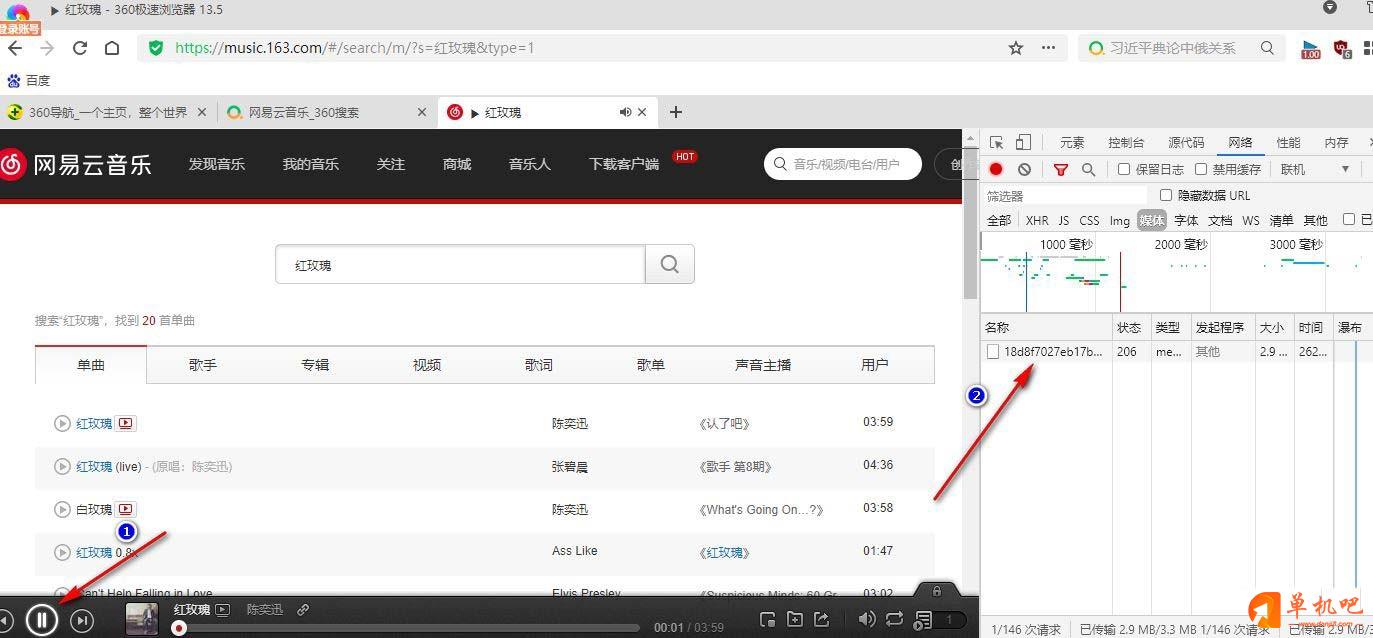This screenshot has height=638, width=1373.
Task: Open the 元素 DevTools tab
Action: [1072, 143]
